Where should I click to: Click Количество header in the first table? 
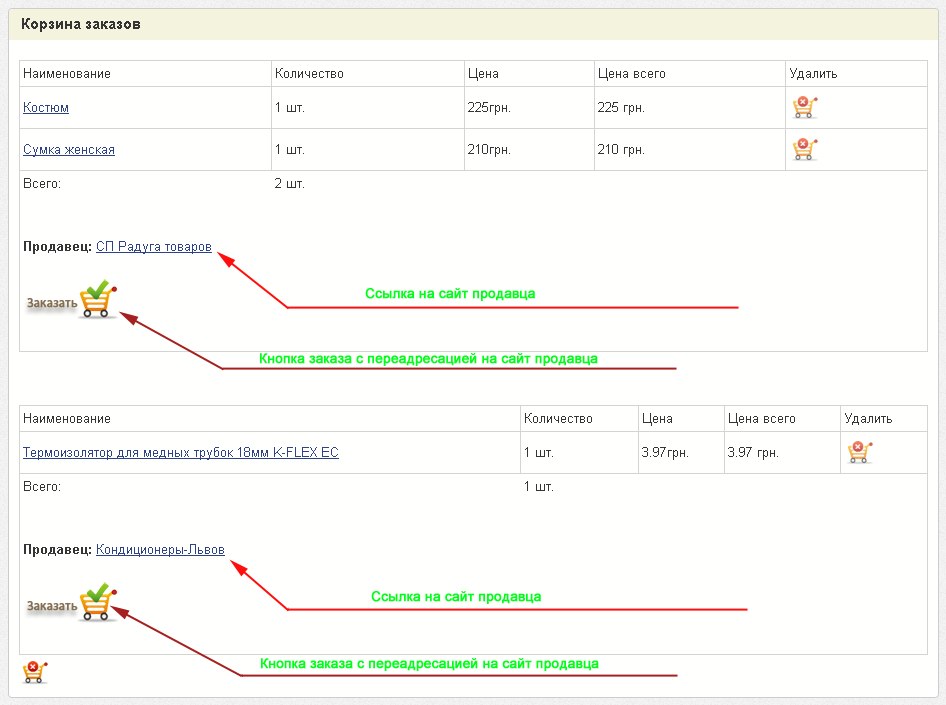pyautogui.click(x=309, y=74)
